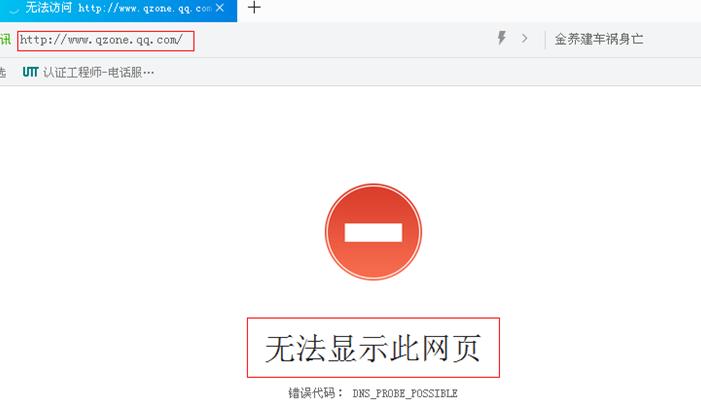The image size is (701, 417).
Task: Click the cut-off bookmark at far left
Action: 3,72
